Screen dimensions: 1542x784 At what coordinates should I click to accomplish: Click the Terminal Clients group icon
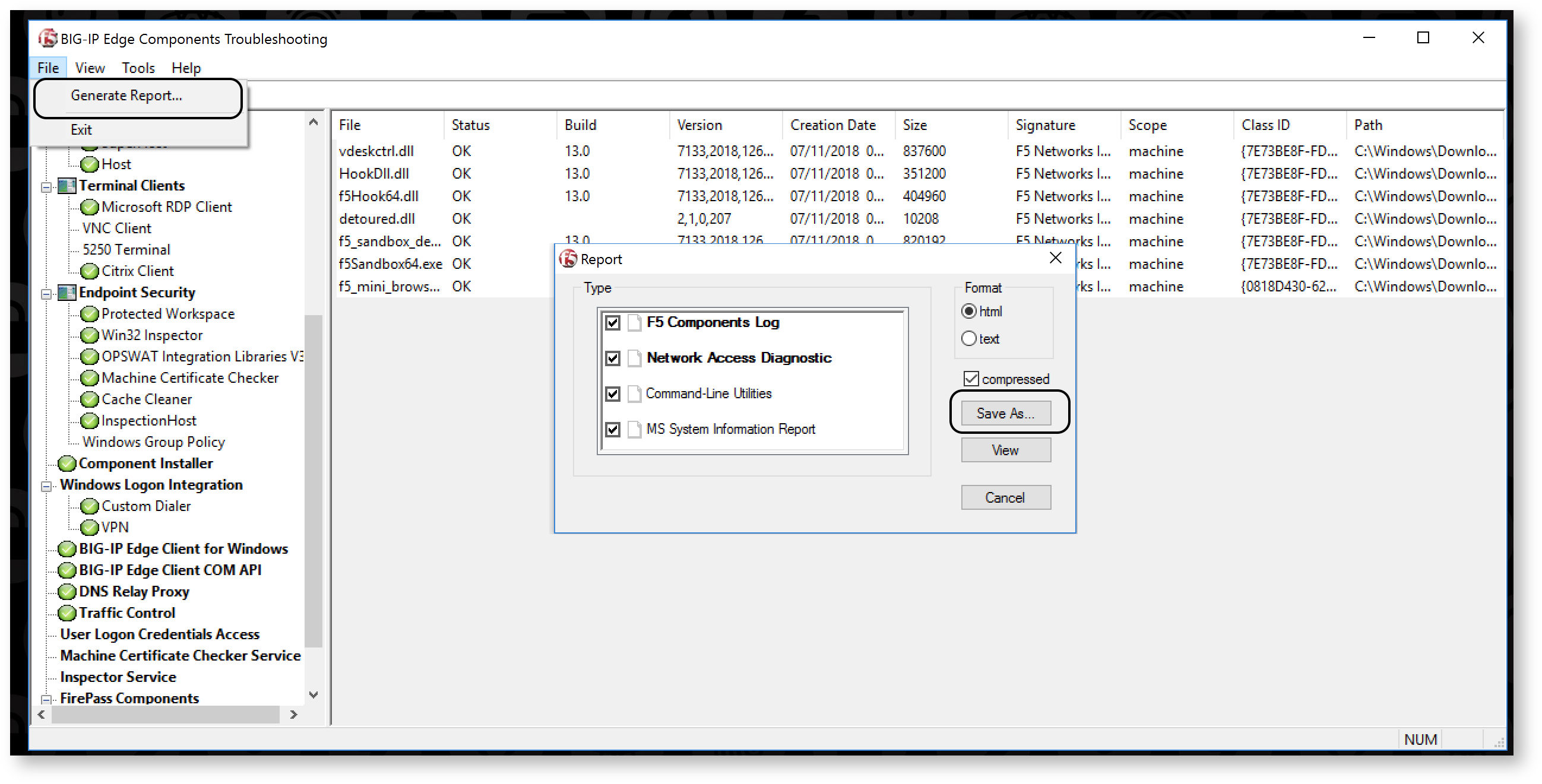click(x=67, y=186)
